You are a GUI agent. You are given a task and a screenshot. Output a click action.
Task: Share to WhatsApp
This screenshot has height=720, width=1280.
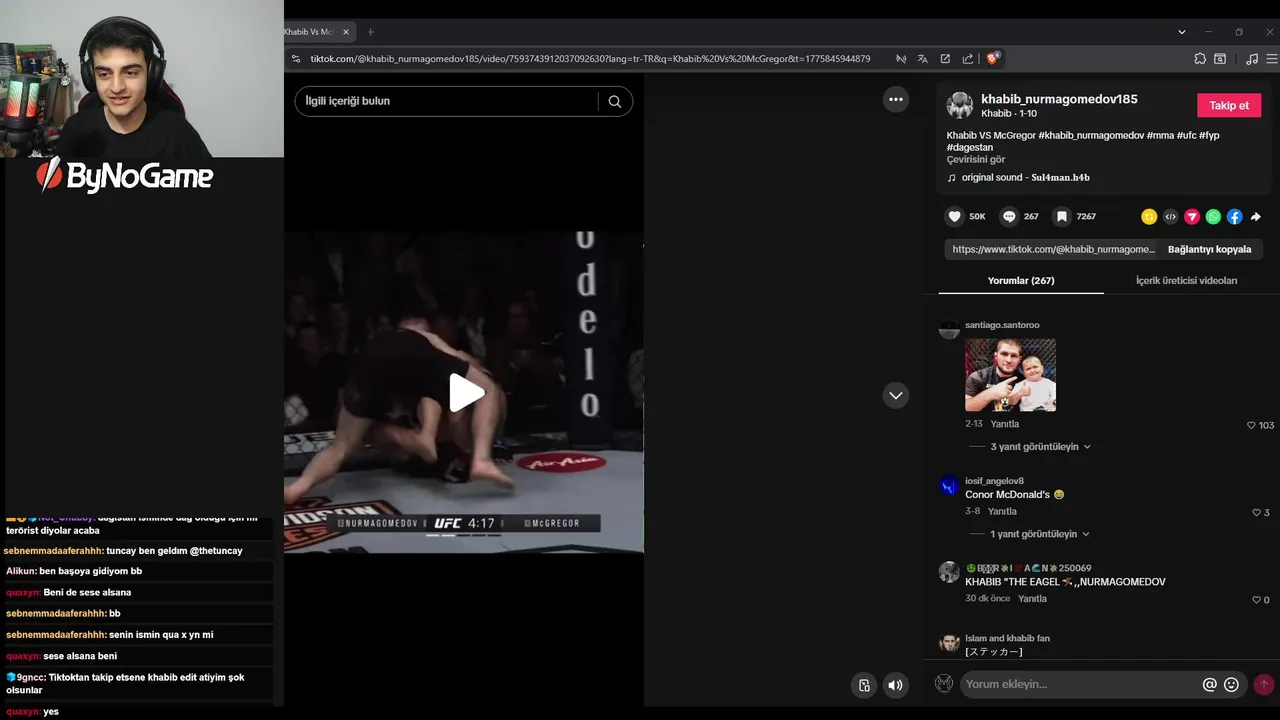click(1213, 216)
